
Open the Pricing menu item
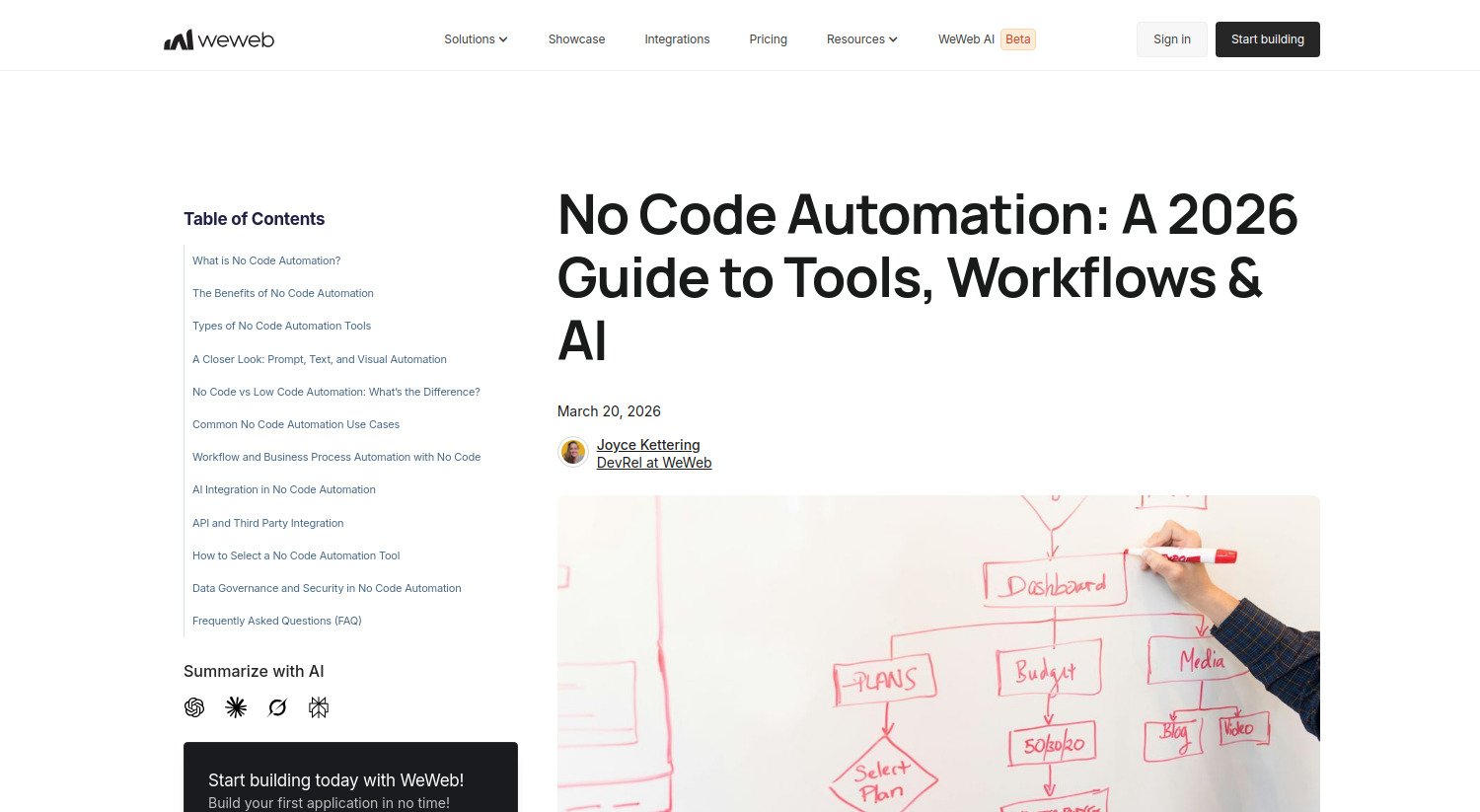point(768,39)
